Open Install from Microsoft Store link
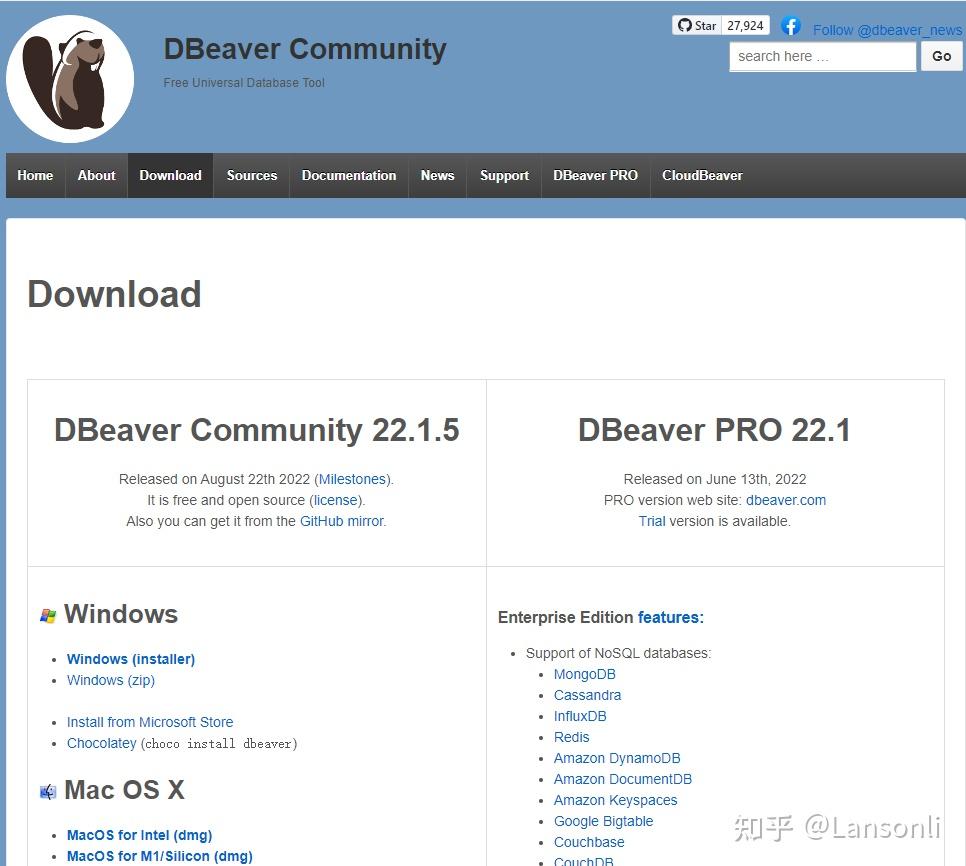The height and width of the screenshot is (866, 966). [150, 722]
